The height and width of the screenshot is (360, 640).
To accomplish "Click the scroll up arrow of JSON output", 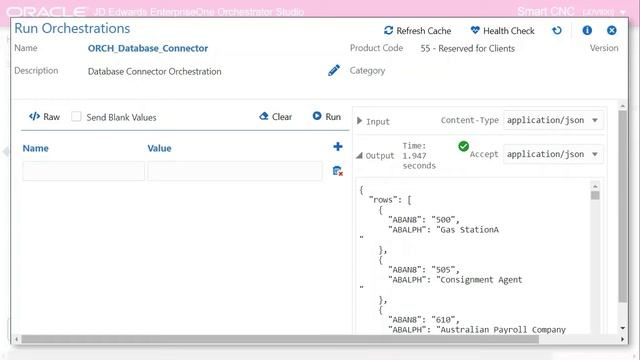I will click(x=595, y=186).
